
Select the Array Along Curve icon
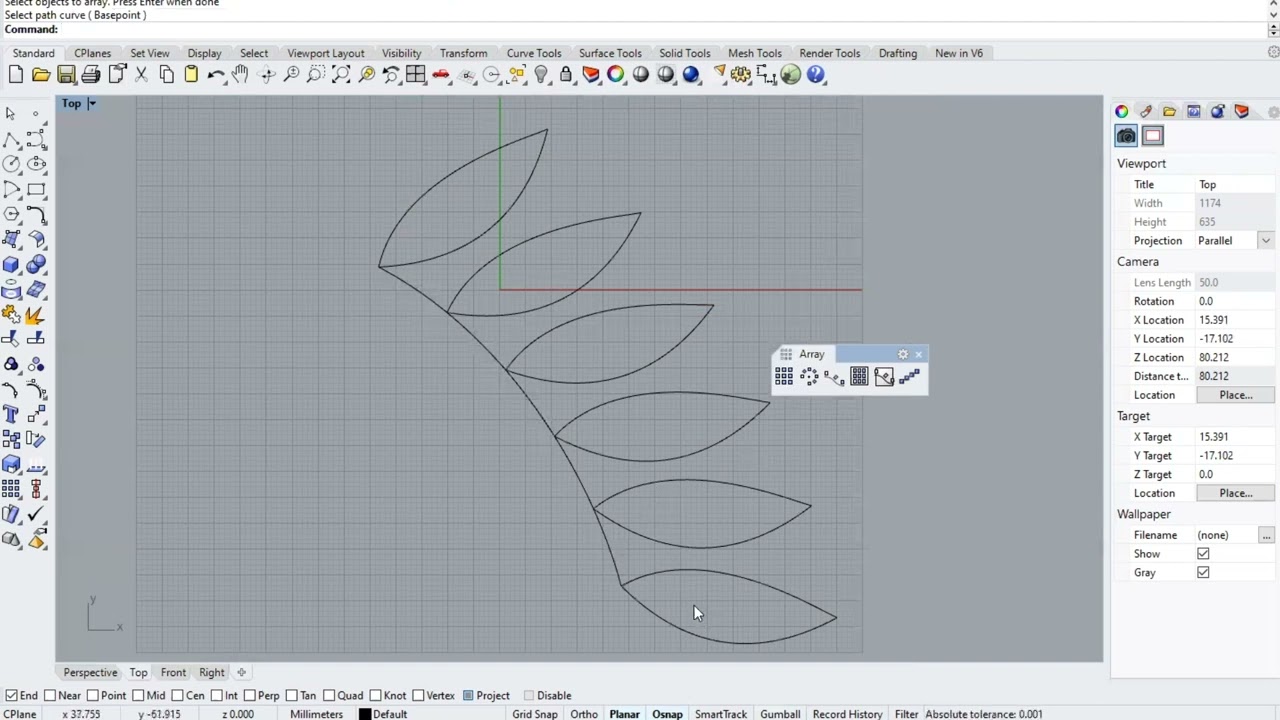[834, 377]
